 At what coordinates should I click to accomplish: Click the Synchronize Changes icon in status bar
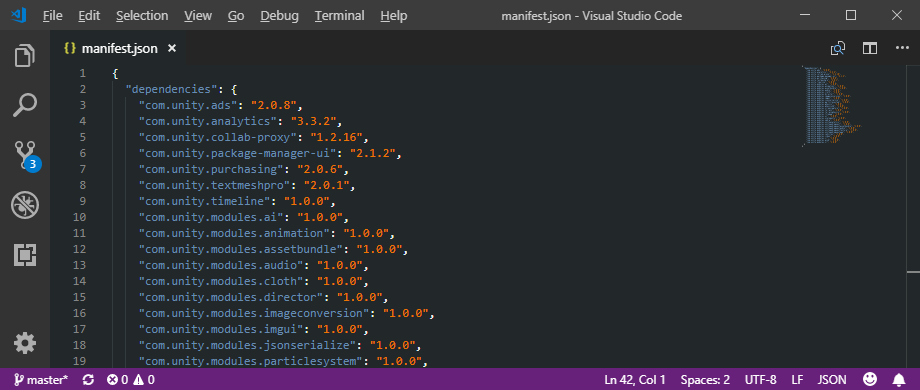point(89,379)
